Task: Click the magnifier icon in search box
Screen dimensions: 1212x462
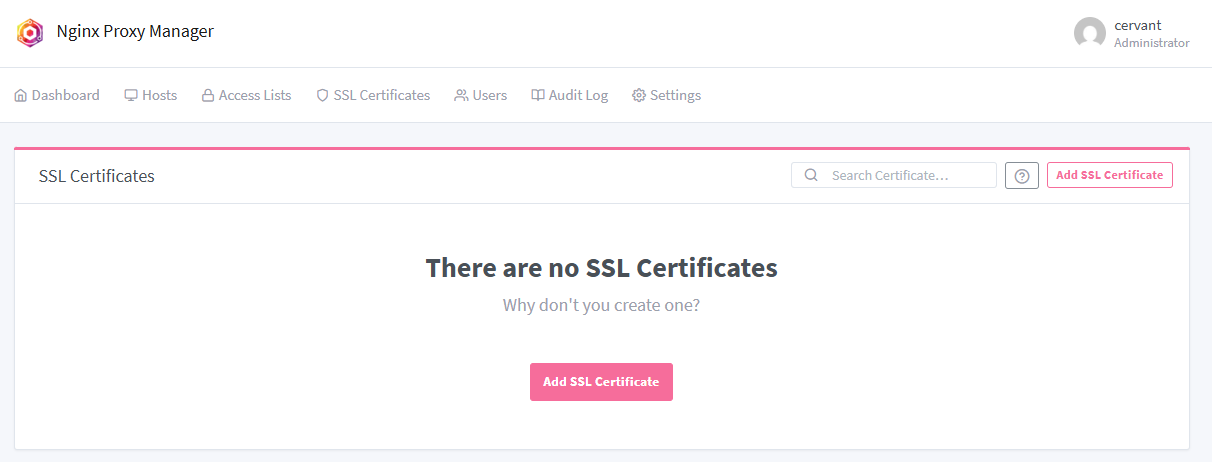Action: tap(811, 176)
